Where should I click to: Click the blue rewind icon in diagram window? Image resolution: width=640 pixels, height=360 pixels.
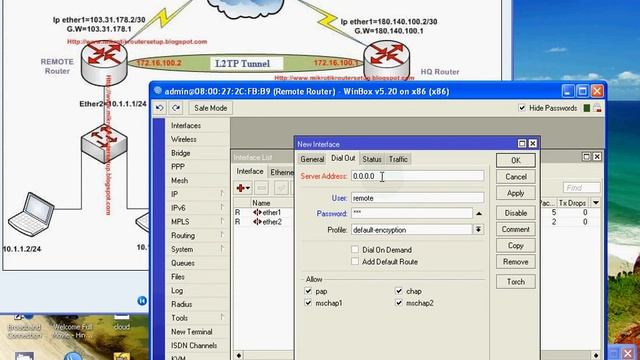point(142,301)
